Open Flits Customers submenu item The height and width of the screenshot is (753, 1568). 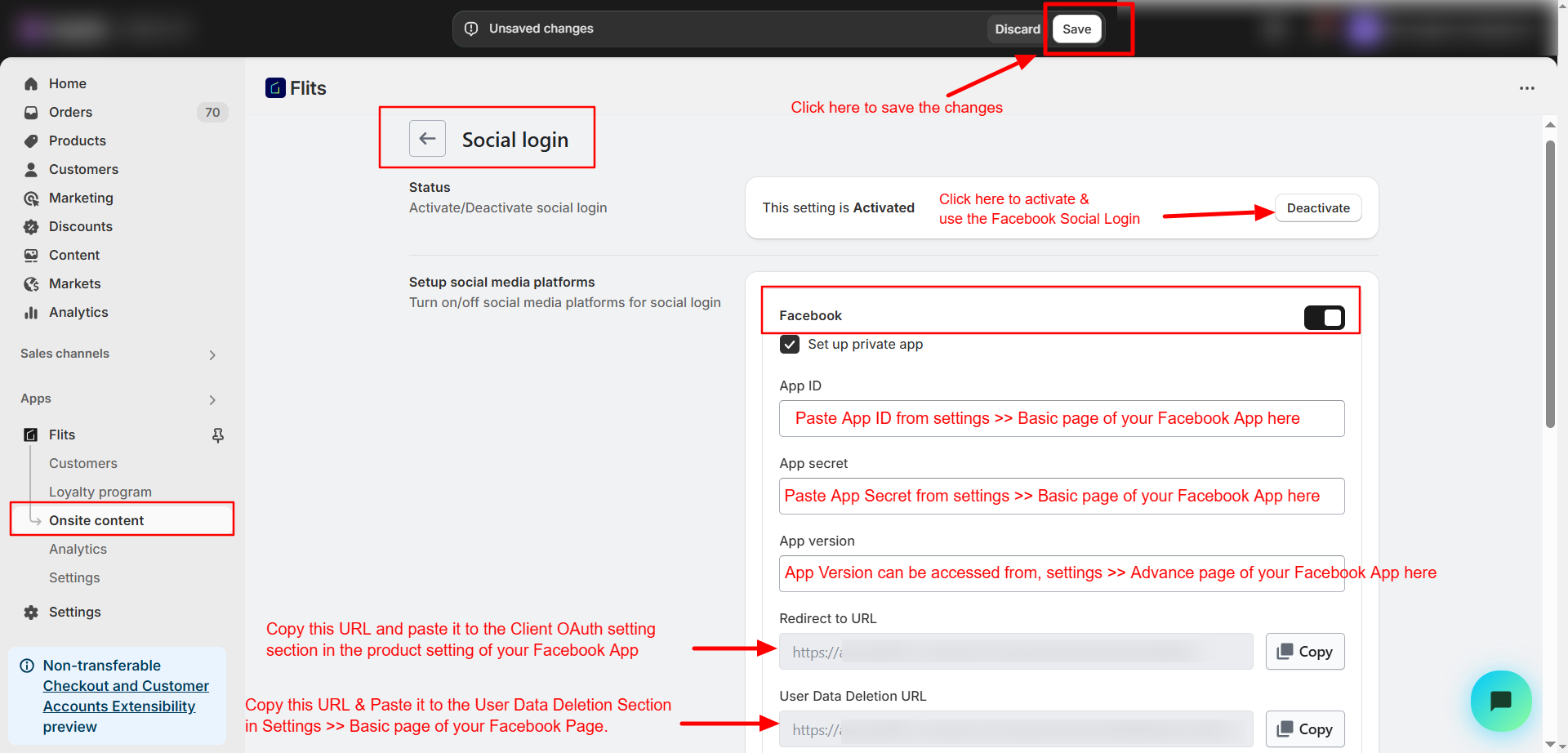pyautogui.click(x=83, y=463)
